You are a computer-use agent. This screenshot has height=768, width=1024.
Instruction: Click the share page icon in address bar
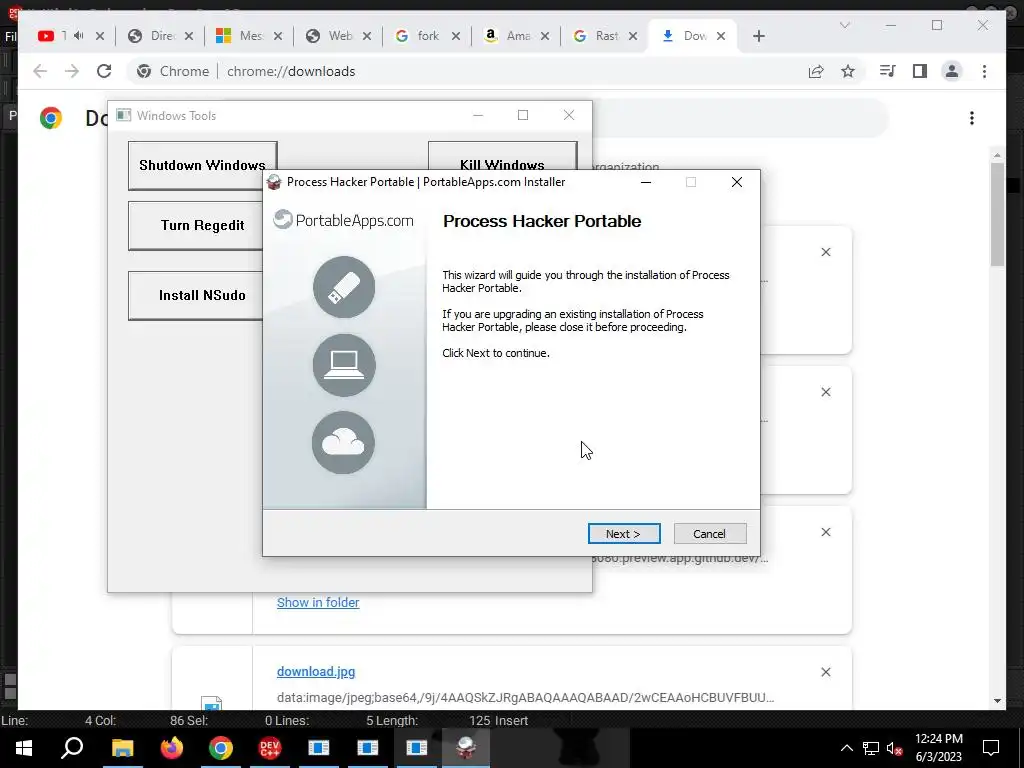point(816,71)
